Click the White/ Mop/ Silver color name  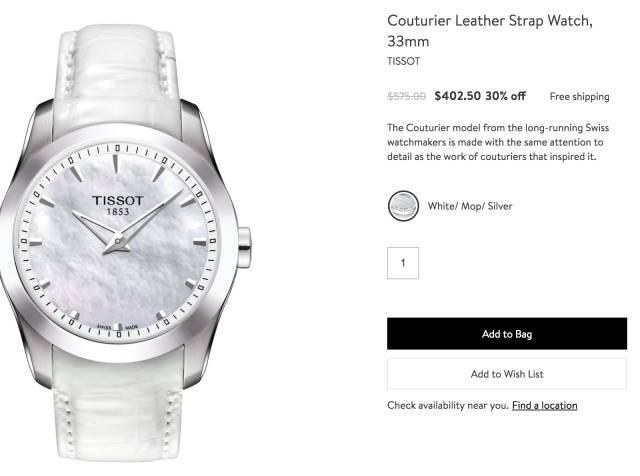[x=470, y=206]
